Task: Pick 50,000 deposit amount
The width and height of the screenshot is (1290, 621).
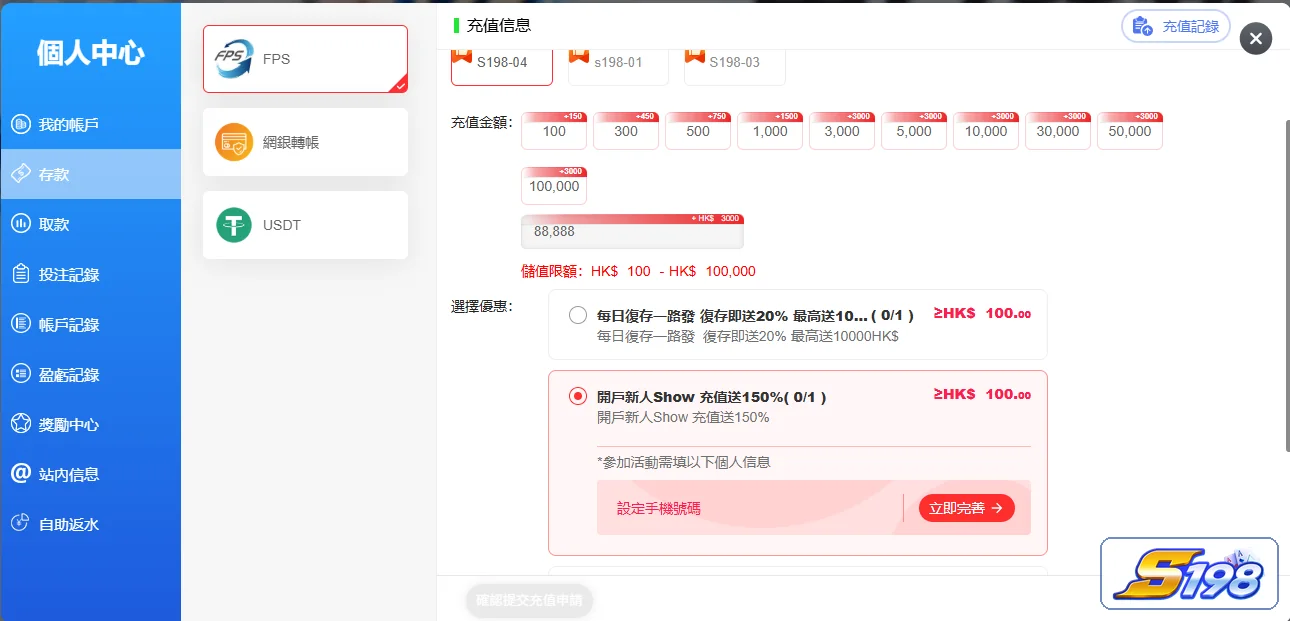Action: (1130, 131)
